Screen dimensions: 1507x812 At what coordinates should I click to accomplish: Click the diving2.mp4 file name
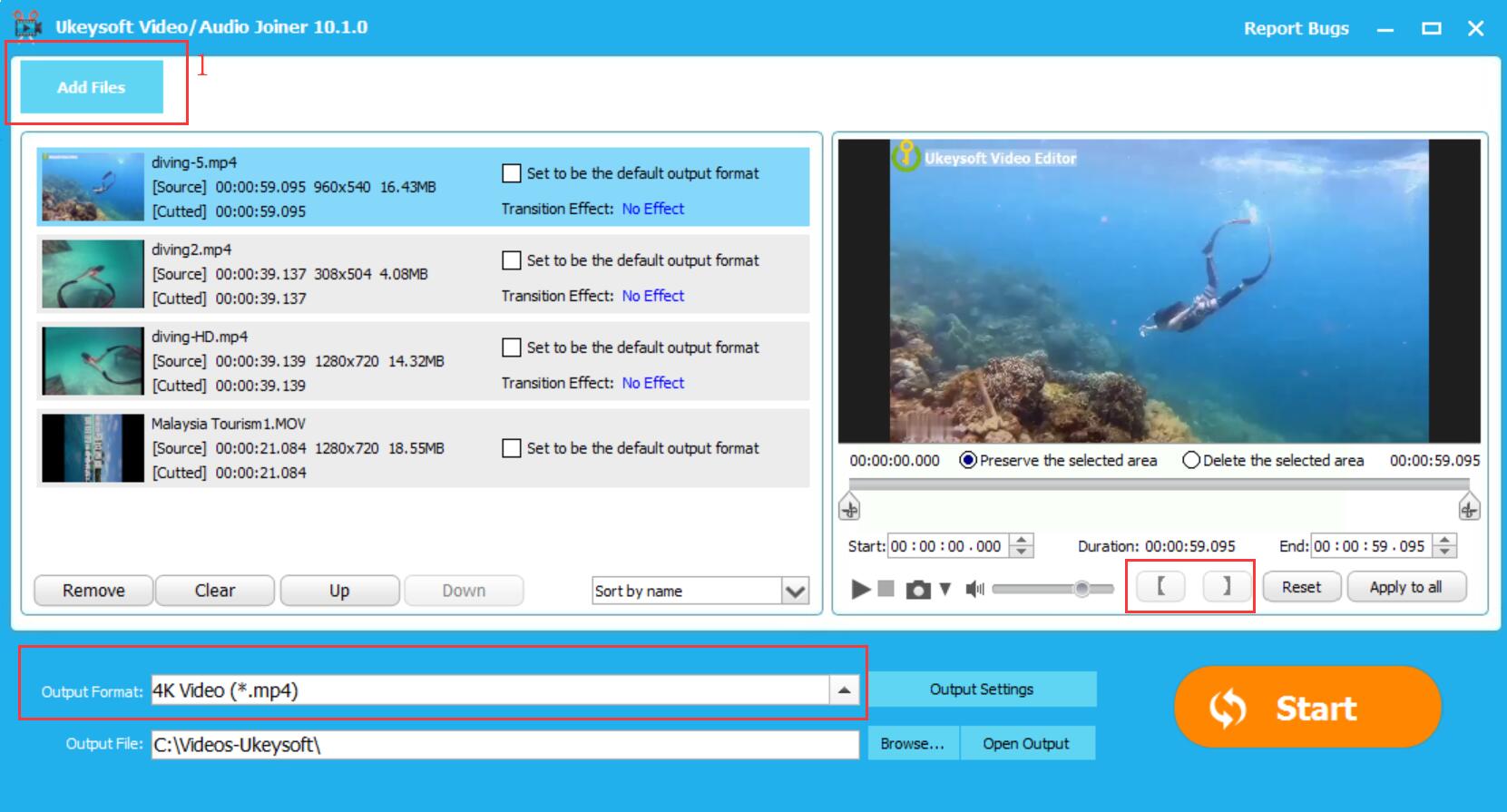pos(191,249)
